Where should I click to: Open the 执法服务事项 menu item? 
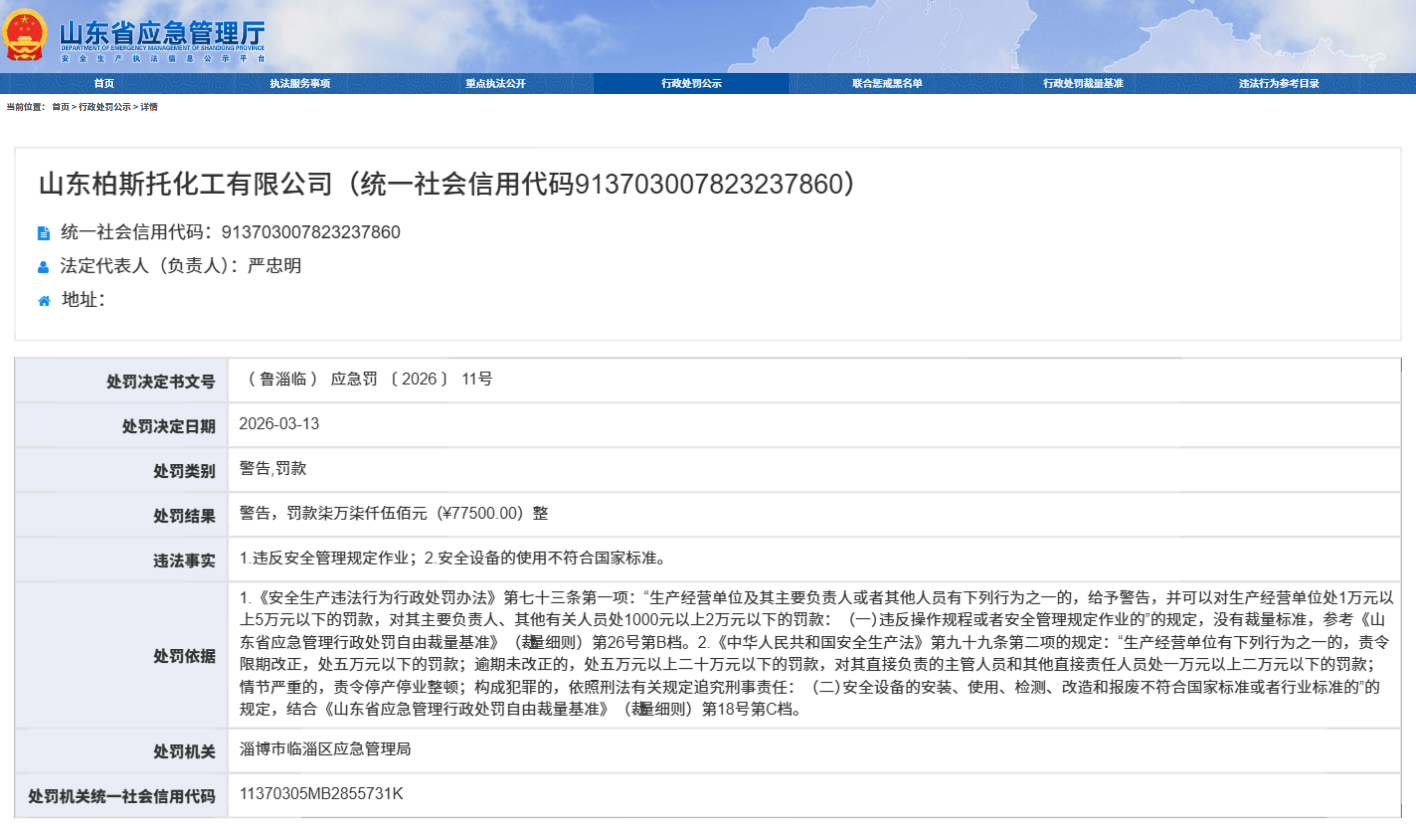coord(299,84)
